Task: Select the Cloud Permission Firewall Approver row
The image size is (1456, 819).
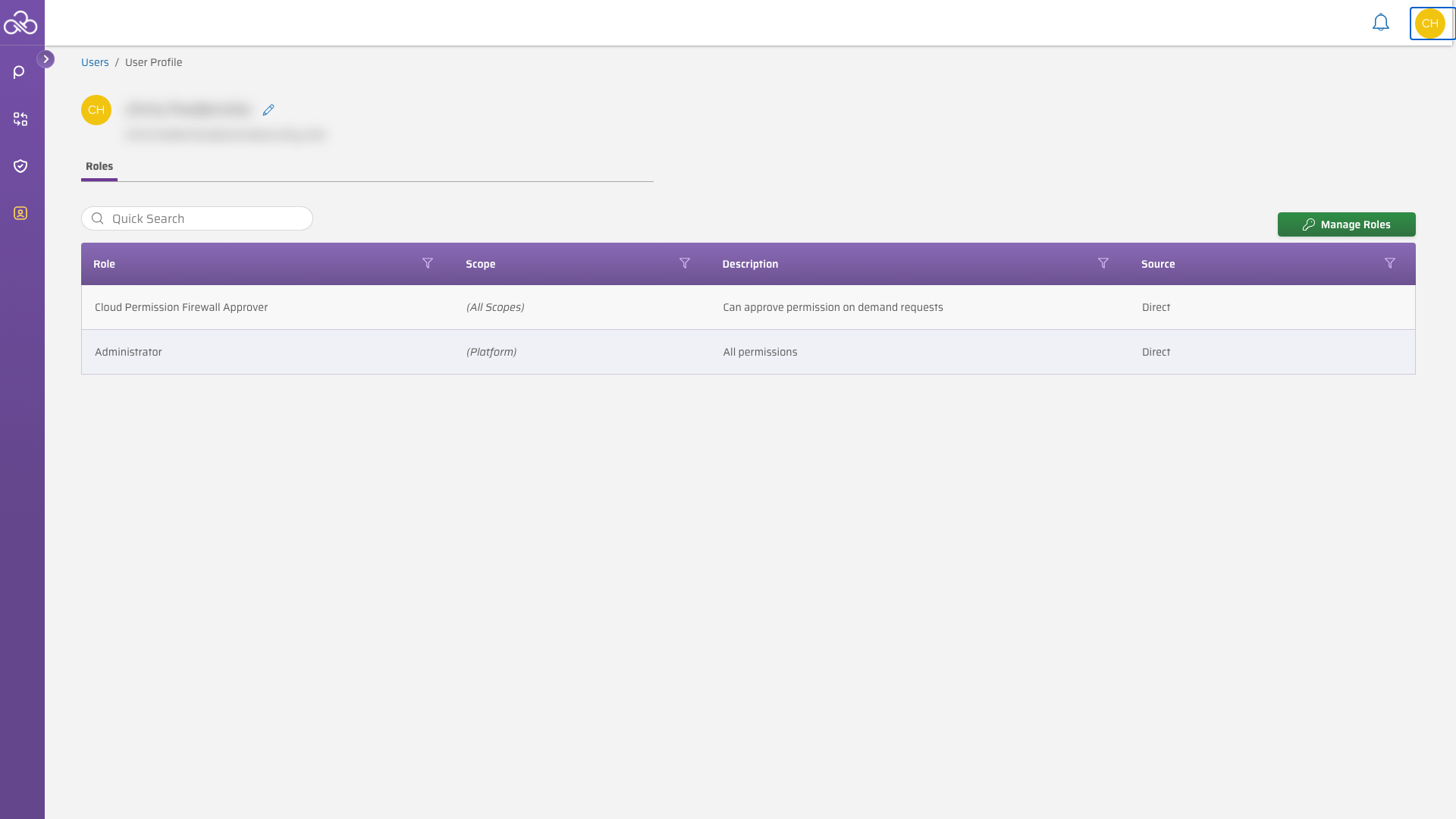Action: (748, 307)
